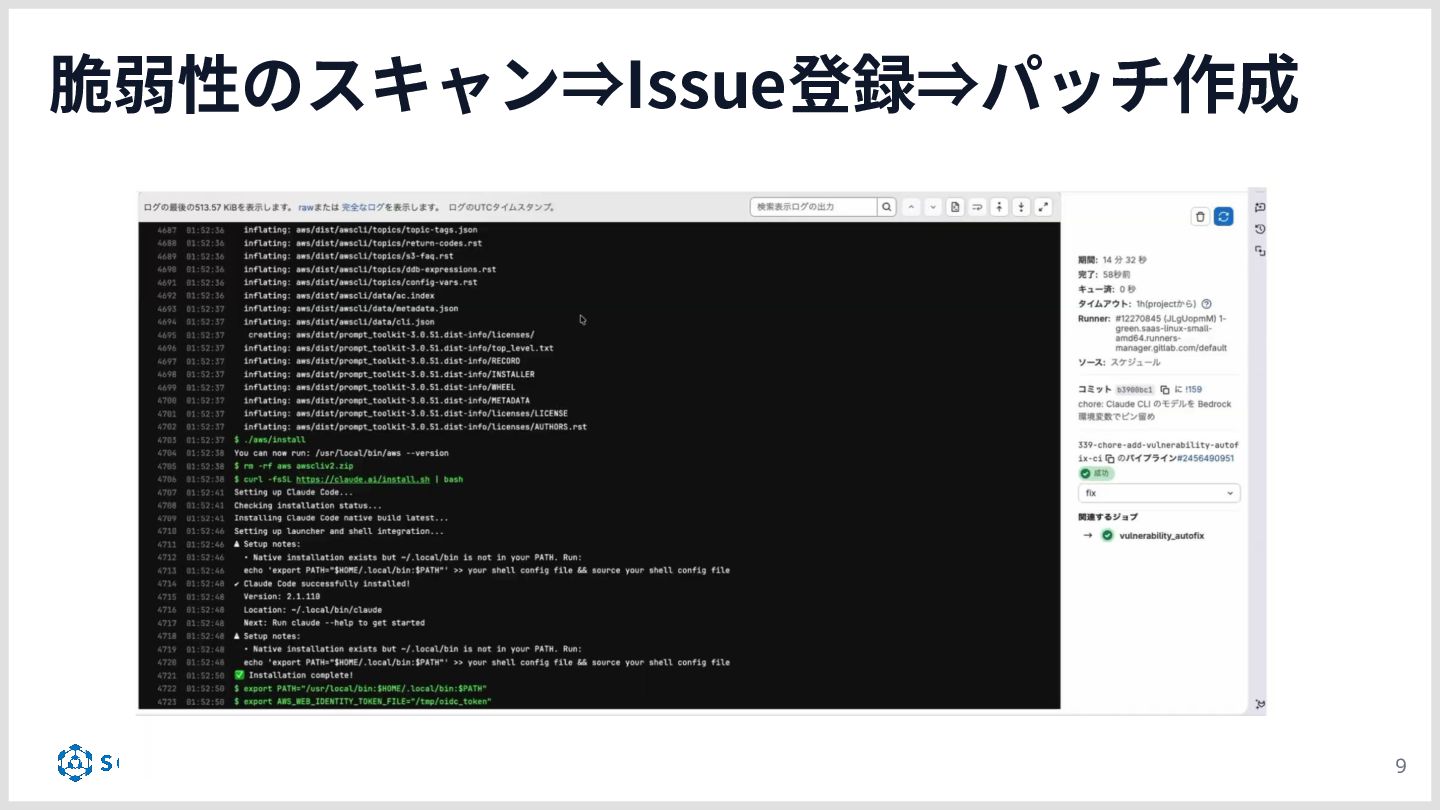Viewport: 1440px width, 810px height.
Task: Open merge request !159 link
Action: pyautogui.click(x=1194, y=390)
